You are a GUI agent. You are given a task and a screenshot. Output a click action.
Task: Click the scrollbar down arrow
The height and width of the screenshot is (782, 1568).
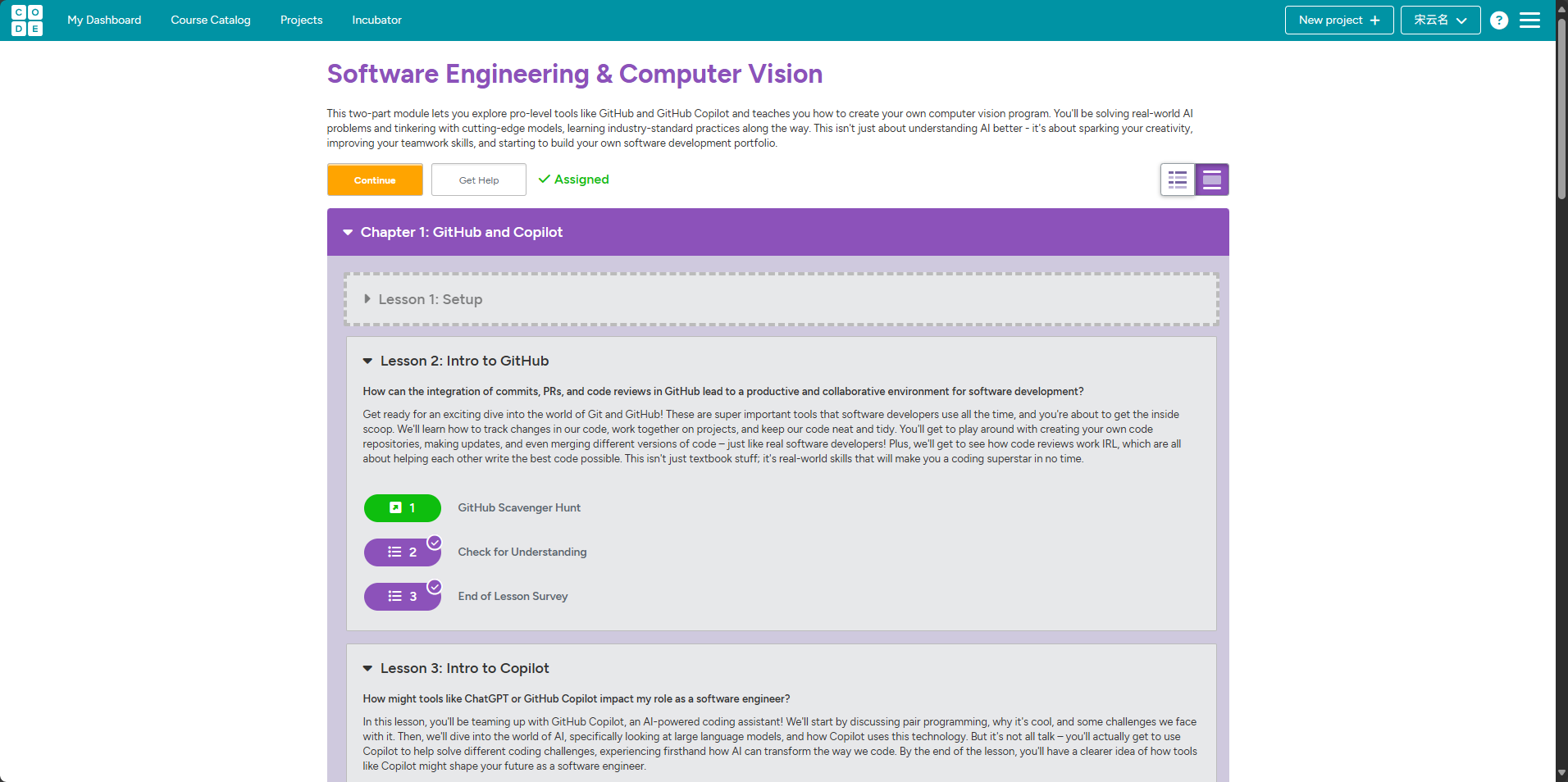(x=1561, y=774)
